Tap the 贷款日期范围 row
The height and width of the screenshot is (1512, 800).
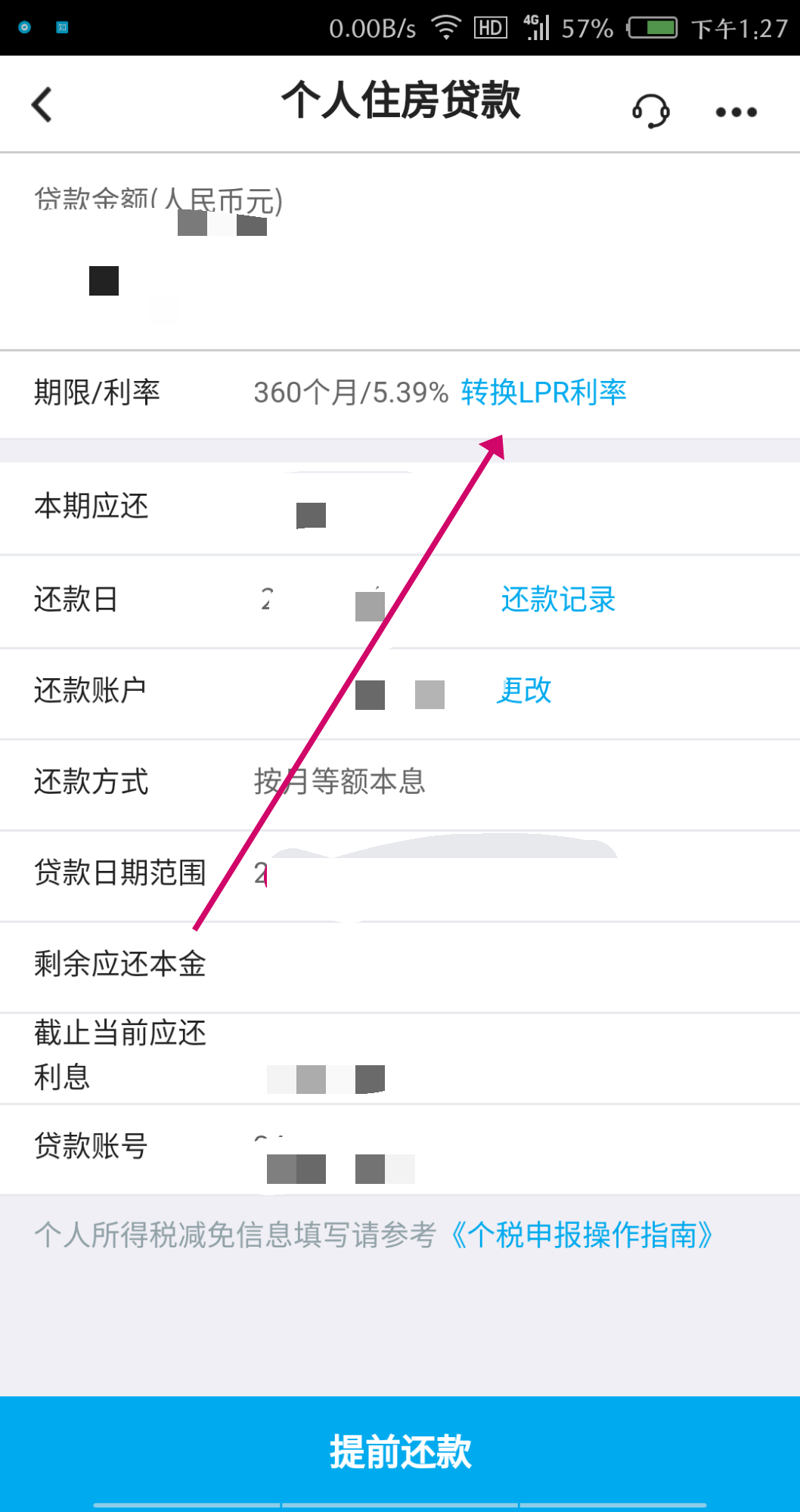tap(400, 875)
